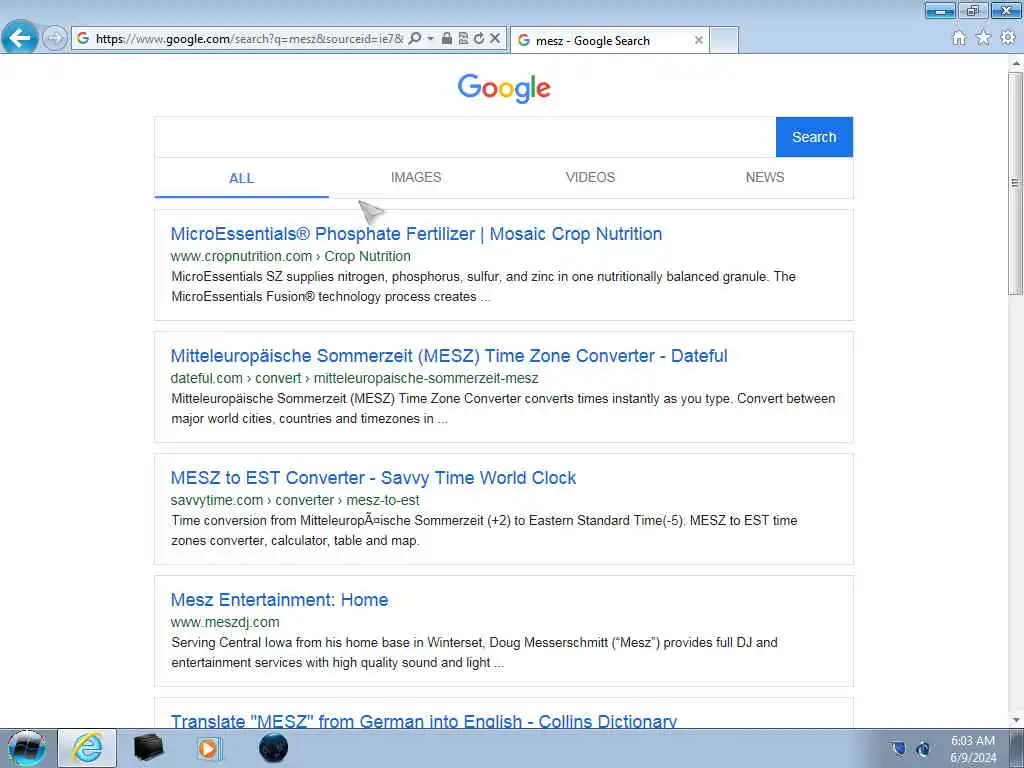The width and height of the screenshot is (1024, 768).
Task: Go back with the browser Back arrow
Action: [20, 37]
